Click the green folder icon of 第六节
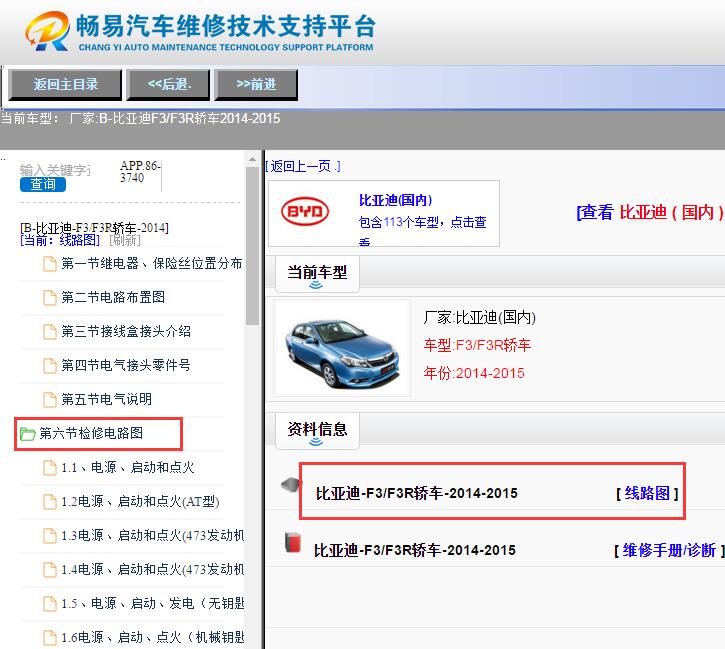Image resolution: width=725 pixels, height=649 pixels. tap(27, 434)
